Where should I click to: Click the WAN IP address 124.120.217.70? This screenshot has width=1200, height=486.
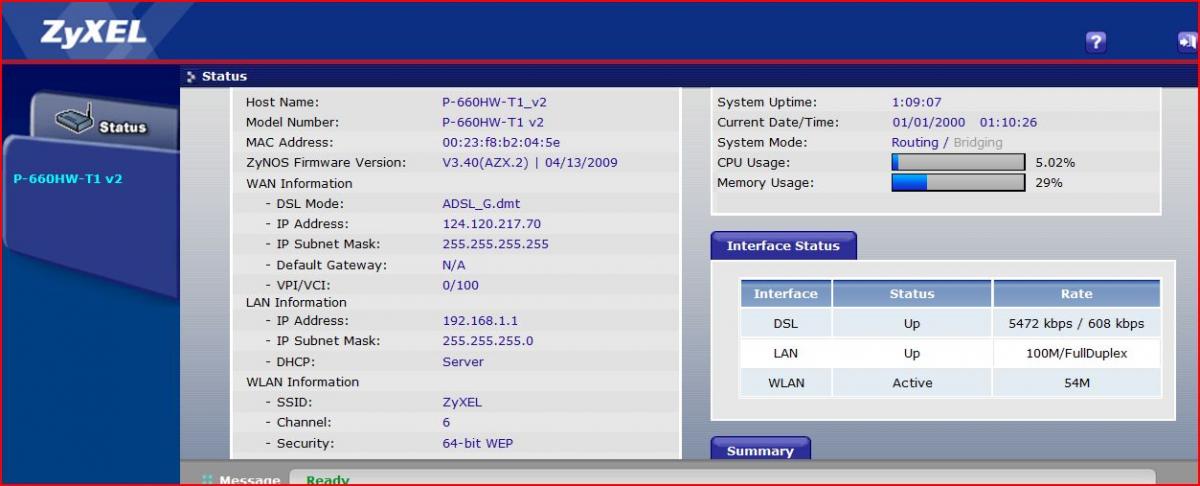point(491,224)
